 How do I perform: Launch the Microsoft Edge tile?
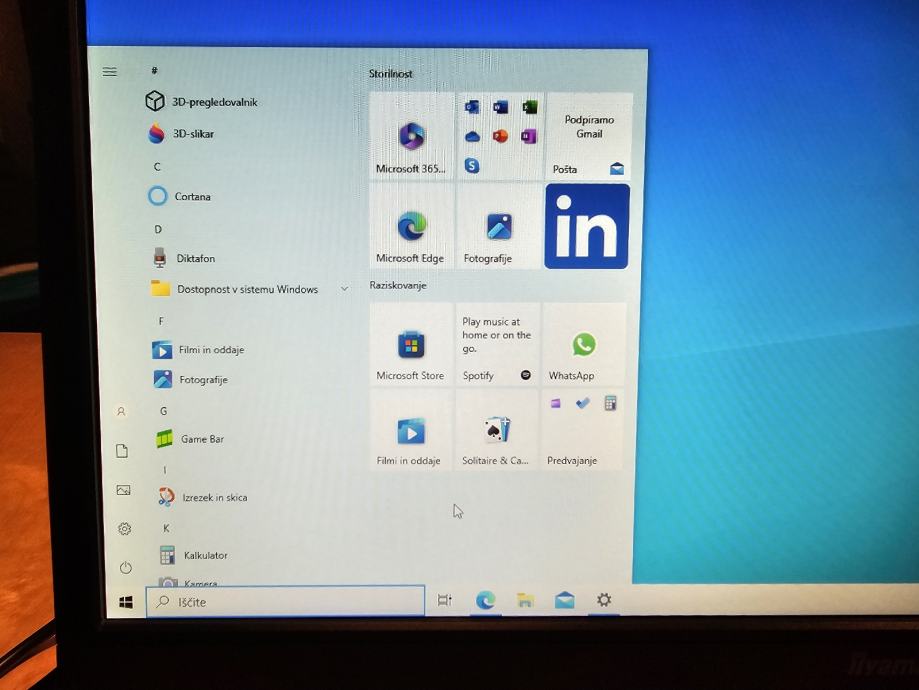click(411, 226)
